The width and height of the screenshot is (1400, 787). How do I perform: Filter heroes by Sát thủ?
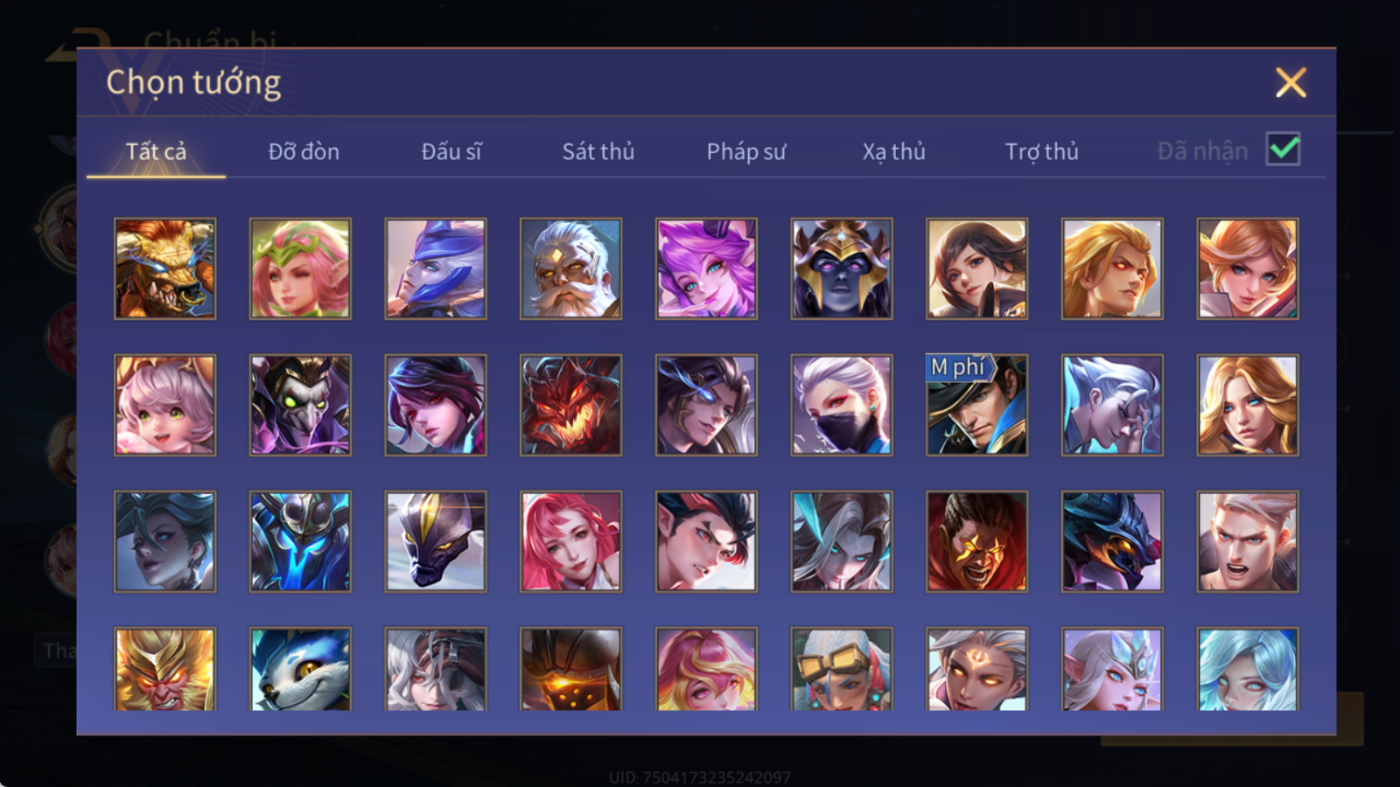click(598, 152)
